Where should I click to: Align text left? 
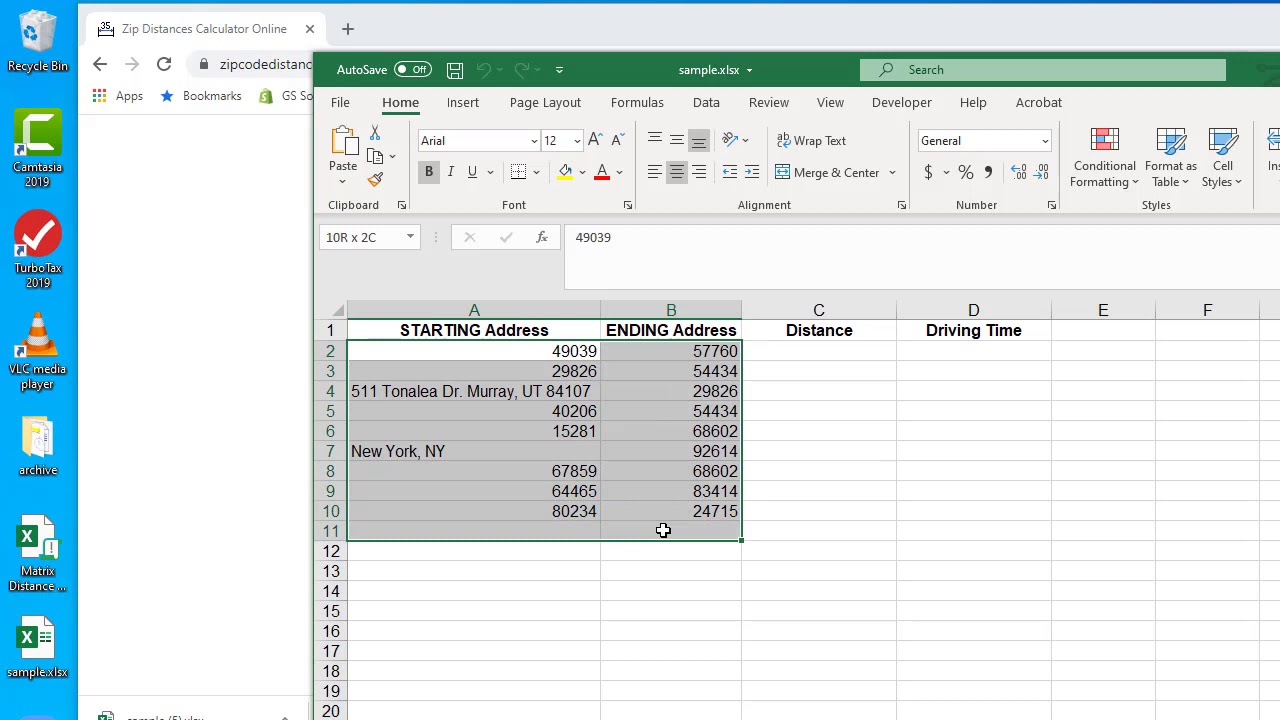[655, 172]
